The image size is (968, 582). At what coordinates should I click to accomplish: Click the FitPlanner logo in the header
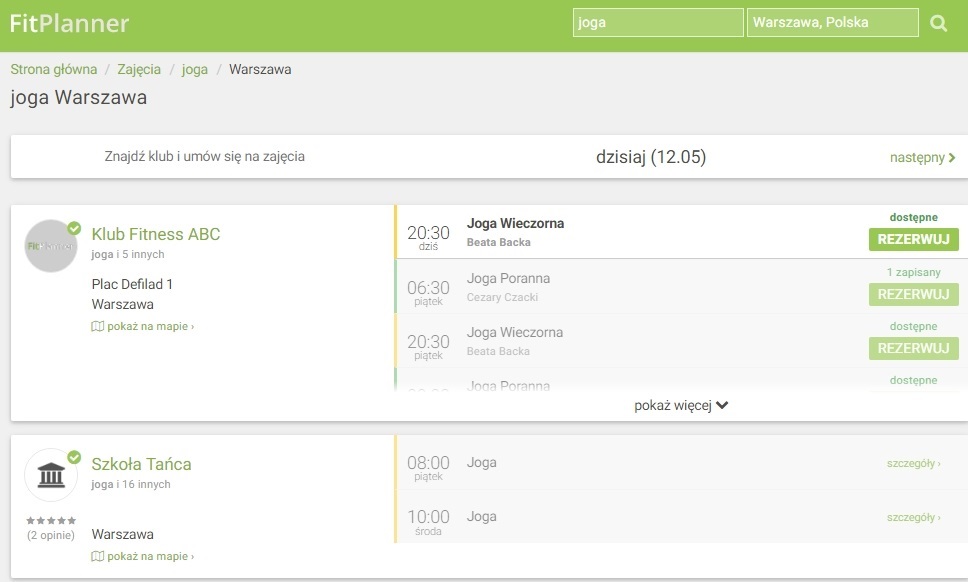click(69, 22)
